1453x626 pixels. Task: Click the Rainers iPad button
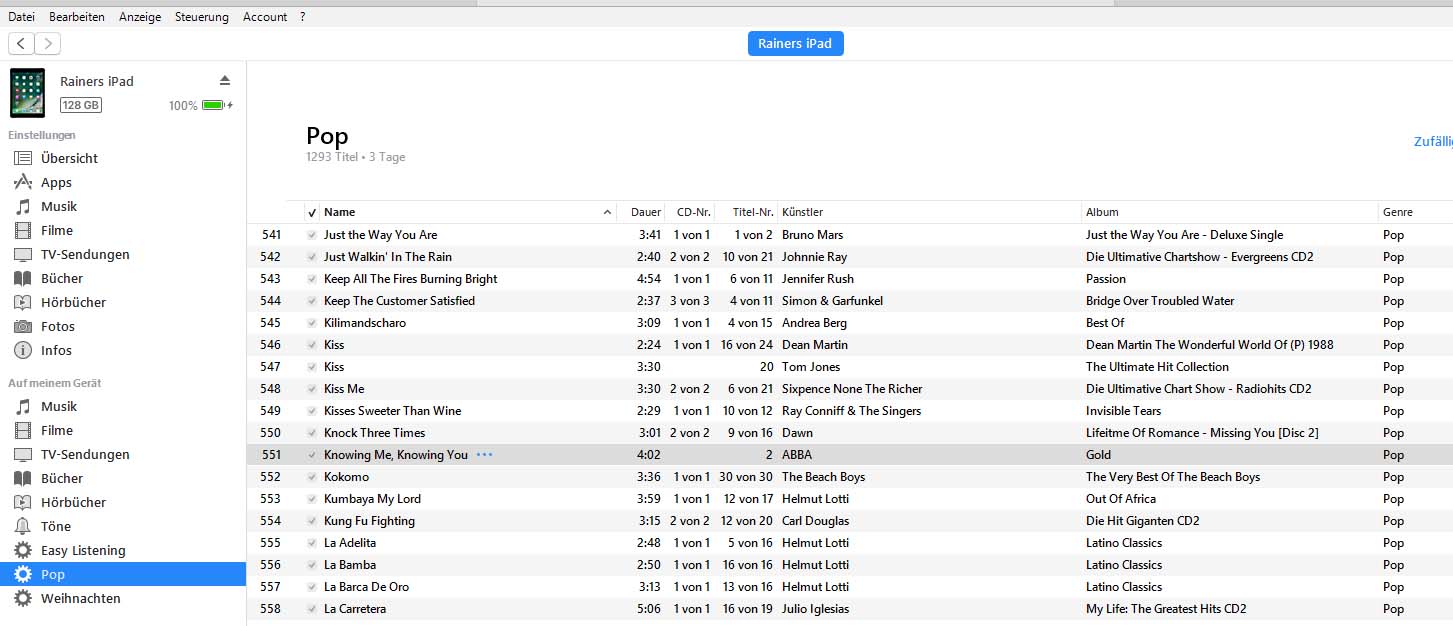click(x=796, y=43)
